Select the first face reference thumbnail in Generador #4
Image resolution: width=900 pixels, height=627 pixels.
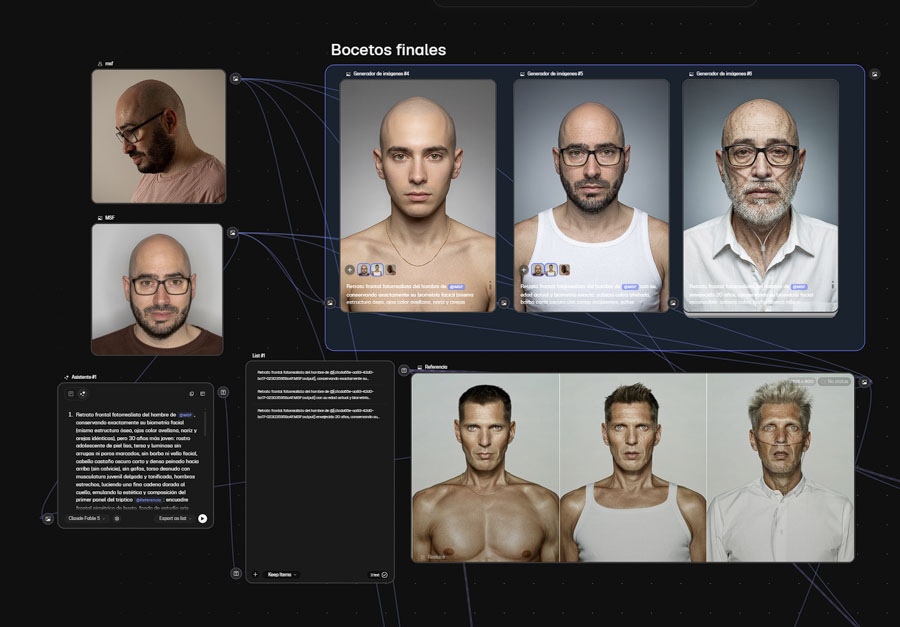click(364, 269)
